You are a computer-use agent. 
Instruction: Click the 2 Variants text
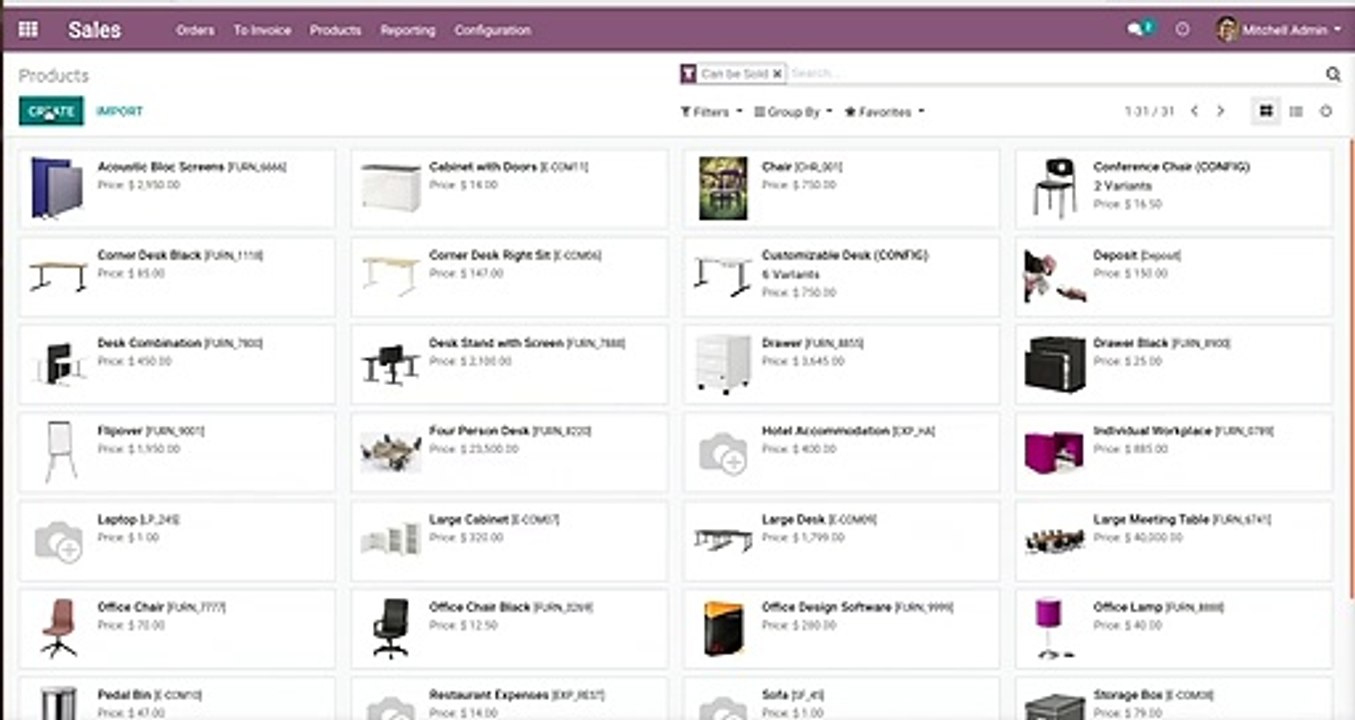click(x=1123, y=186)
